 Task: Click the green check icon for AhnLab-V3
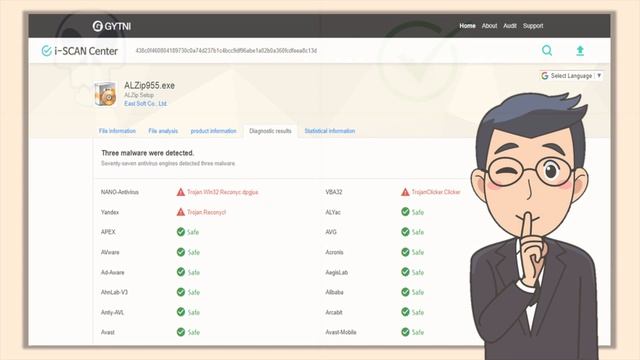(x=181, y=292)
